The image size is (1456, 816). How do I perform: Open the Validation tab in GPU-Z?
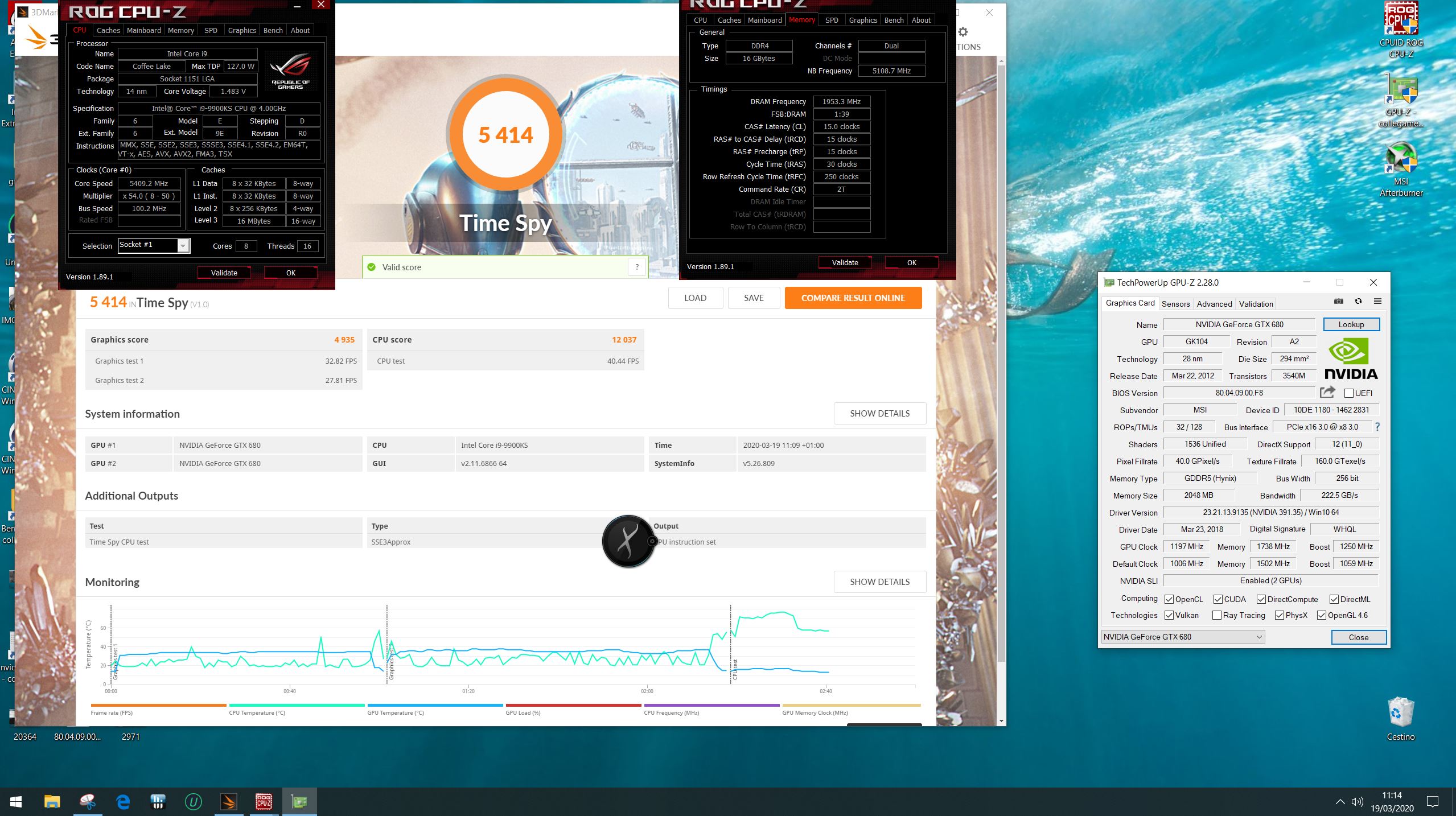(x=1256, y=304)
